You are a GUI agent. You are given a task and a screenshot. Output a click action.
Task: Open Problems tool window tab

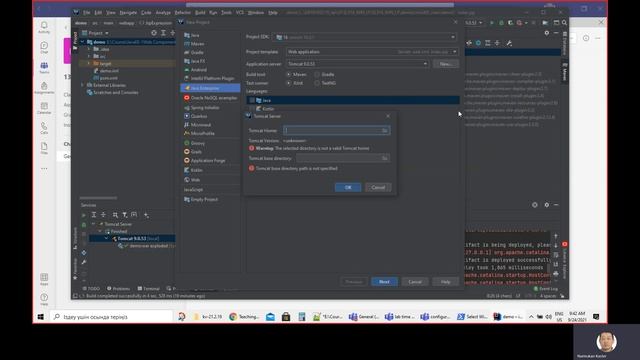click(119, 289)
